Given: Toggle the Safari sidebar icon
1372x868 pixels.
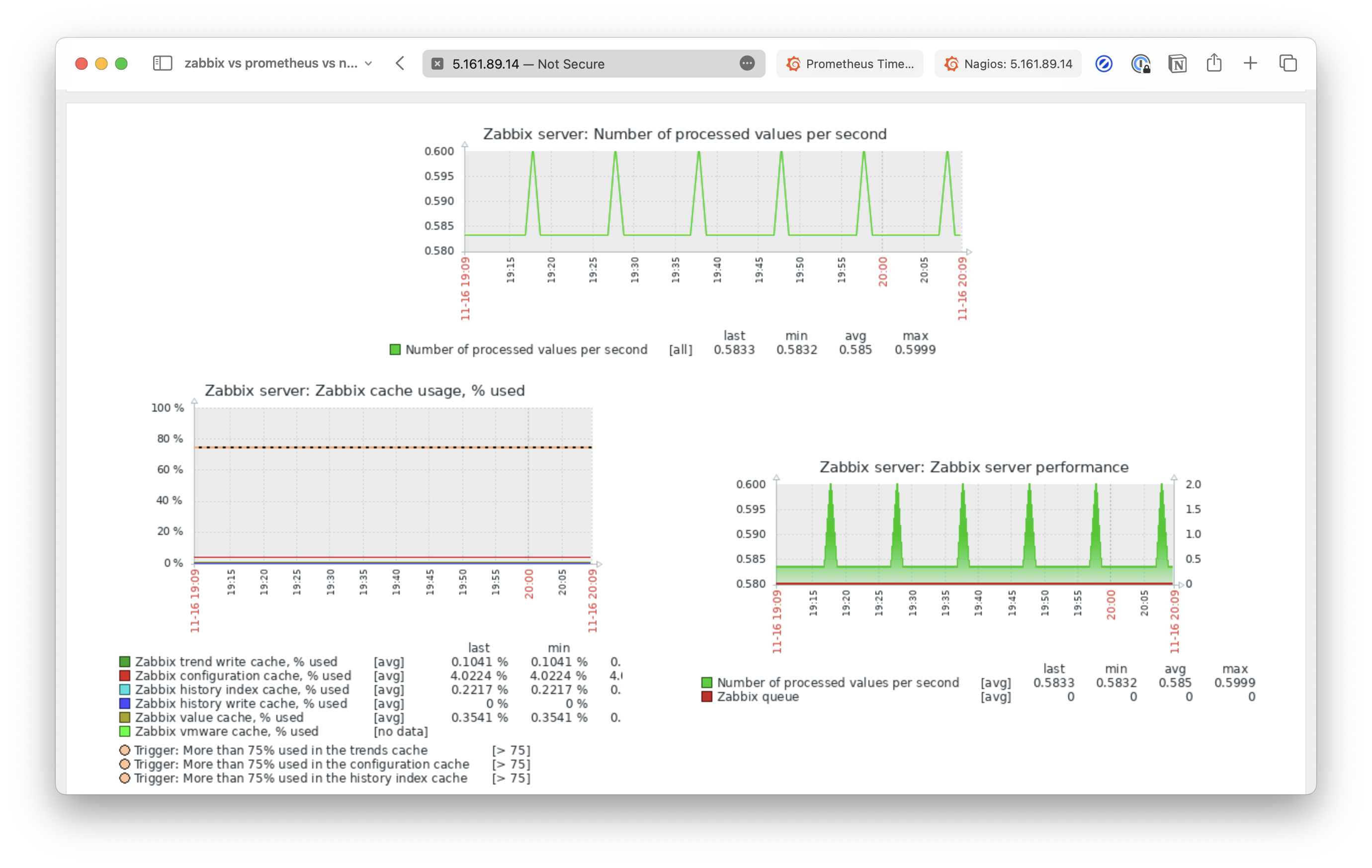Looking at the screenshot, I should pyautogui.click(x=163, y=63).
